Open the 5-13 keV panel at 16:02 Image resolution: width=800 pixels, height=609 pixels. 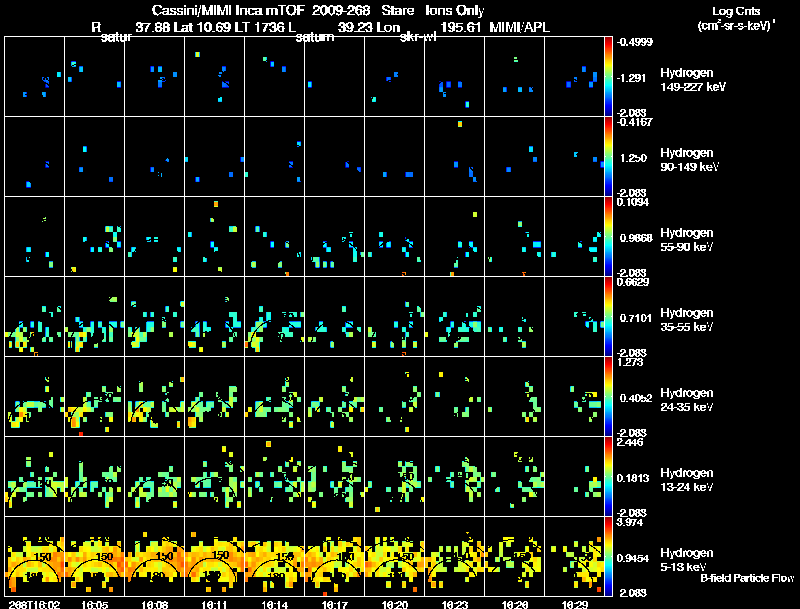(34, 556)
